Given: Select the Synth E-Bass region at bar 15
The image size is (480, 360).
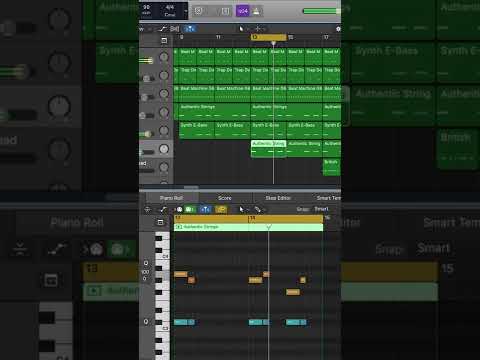Looking at the screenshot, I should point(304,130).
